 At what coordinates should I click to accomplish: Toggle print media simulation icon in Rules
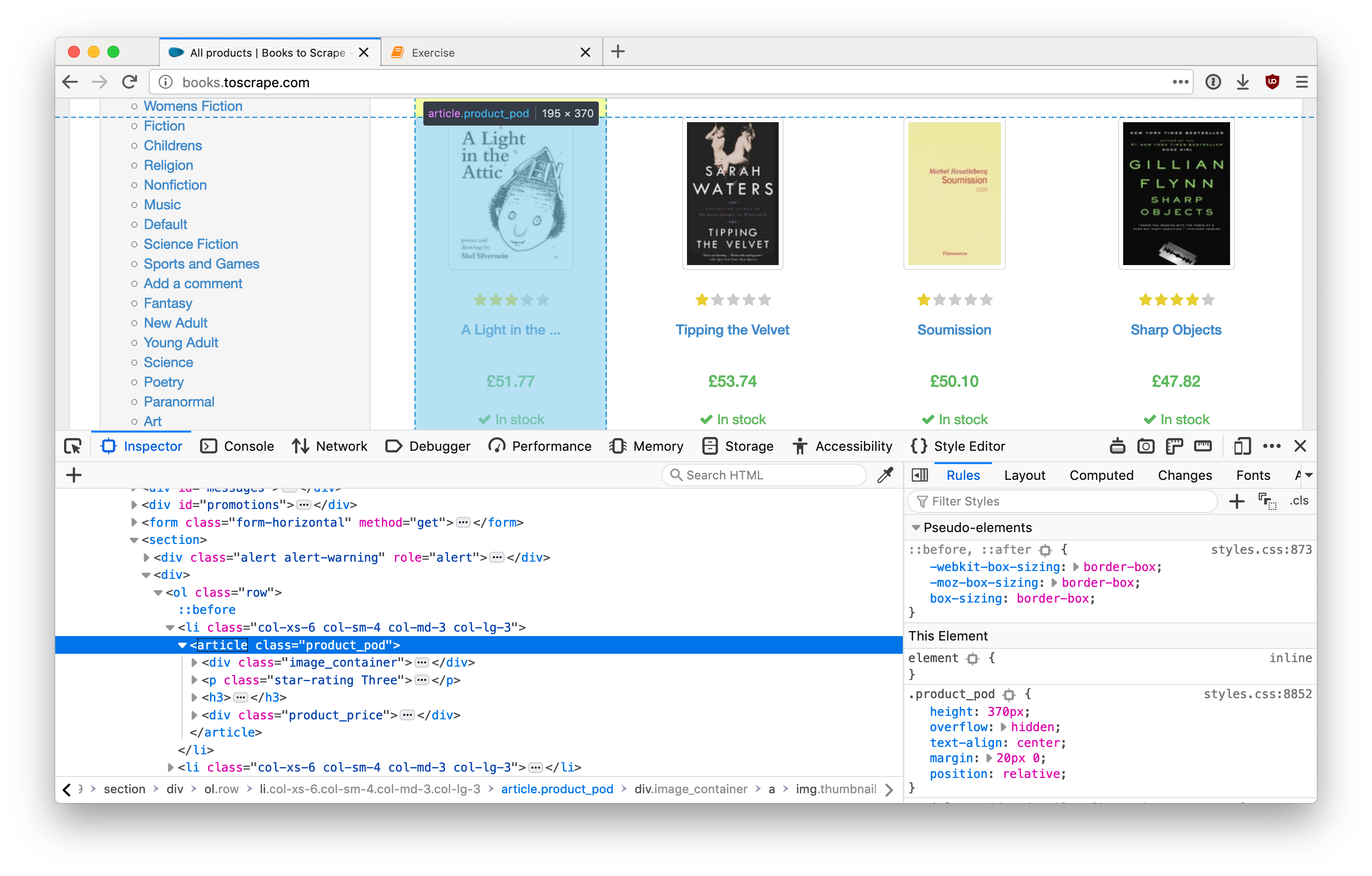click(x=1267, y=501)
